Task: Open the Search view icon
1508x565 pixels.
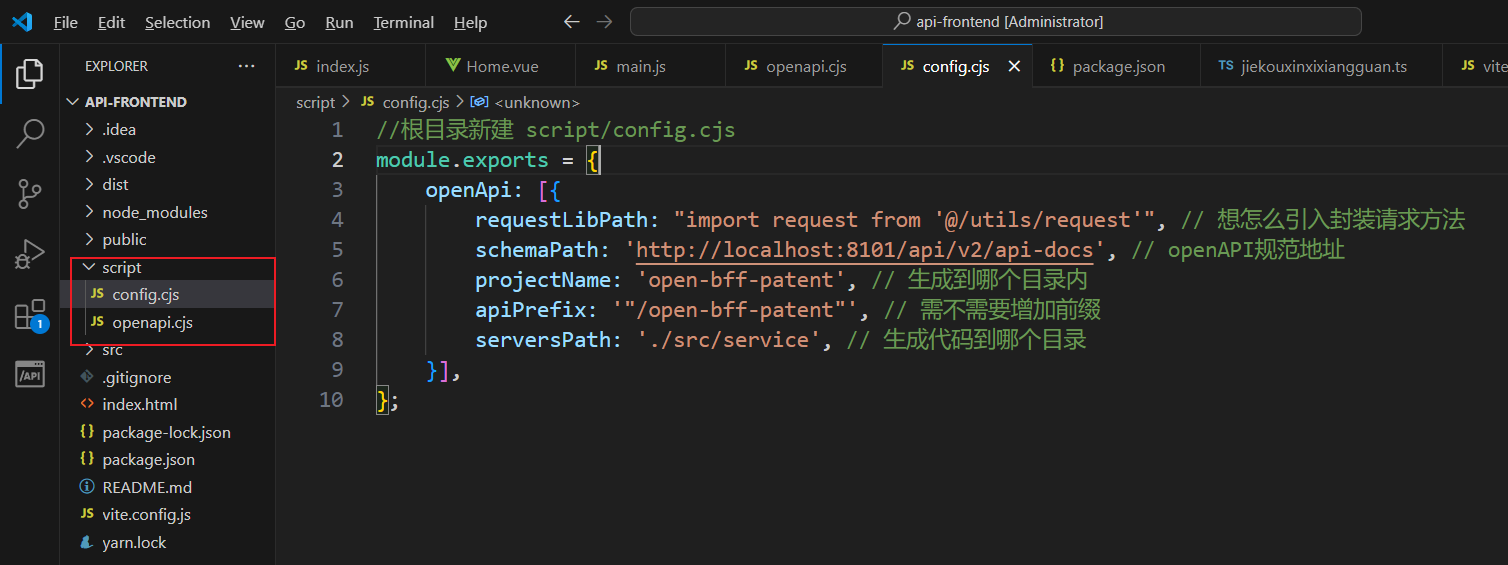Action: click(x=30, y=133)
